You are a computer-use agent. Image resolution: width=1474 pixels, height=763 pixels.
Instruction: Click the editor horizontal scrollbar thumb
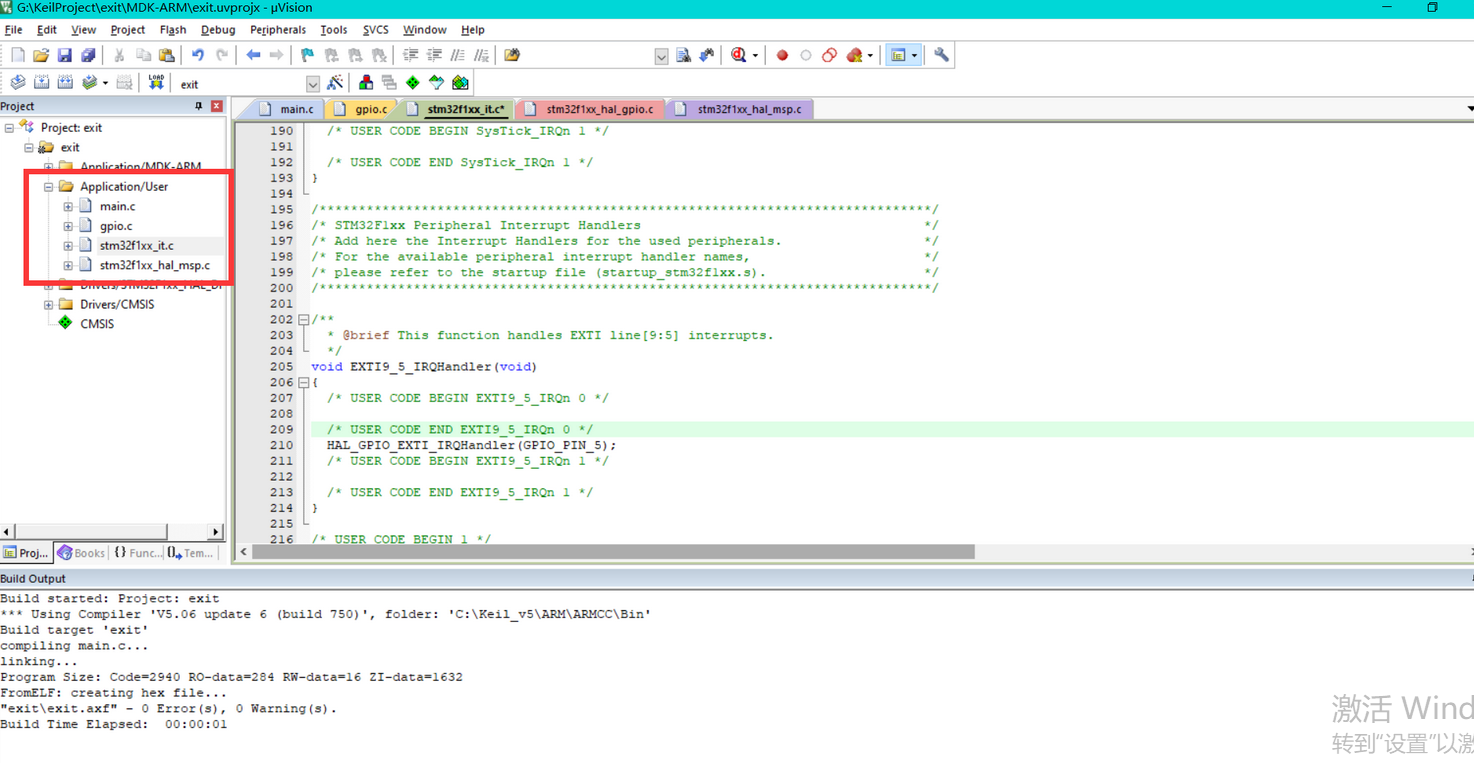(613, 552)
